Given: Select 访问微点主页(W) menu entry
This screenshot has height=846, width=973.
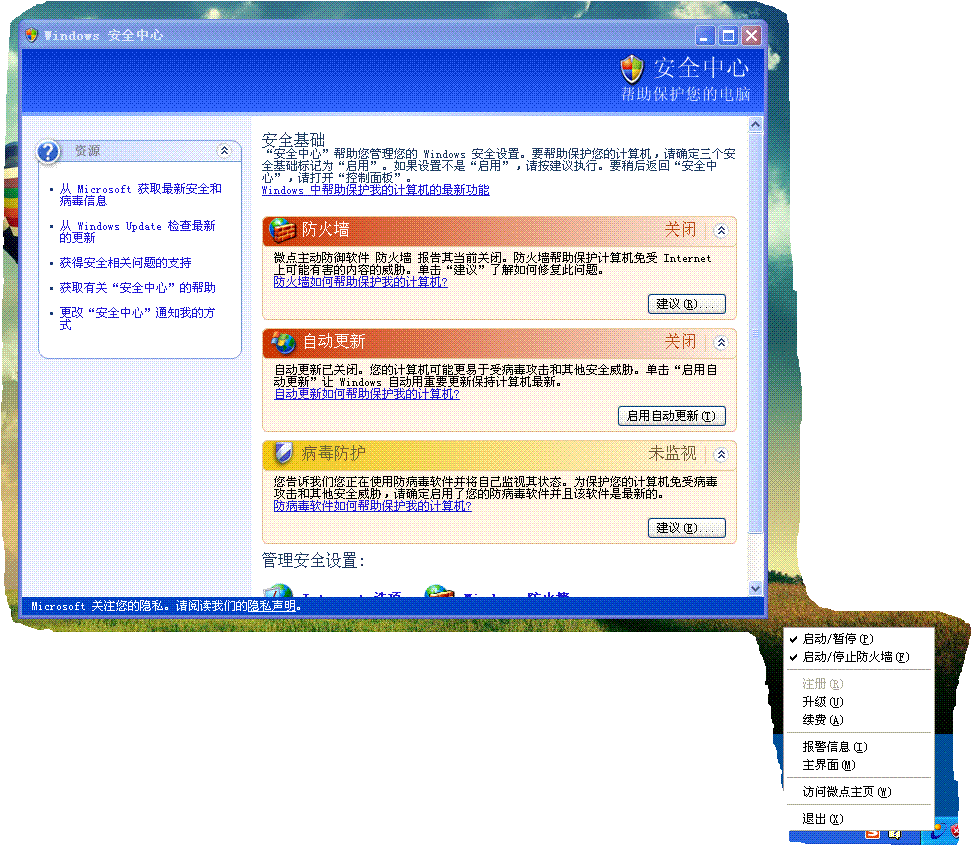Looking at the screenshot, I should 859,791.
